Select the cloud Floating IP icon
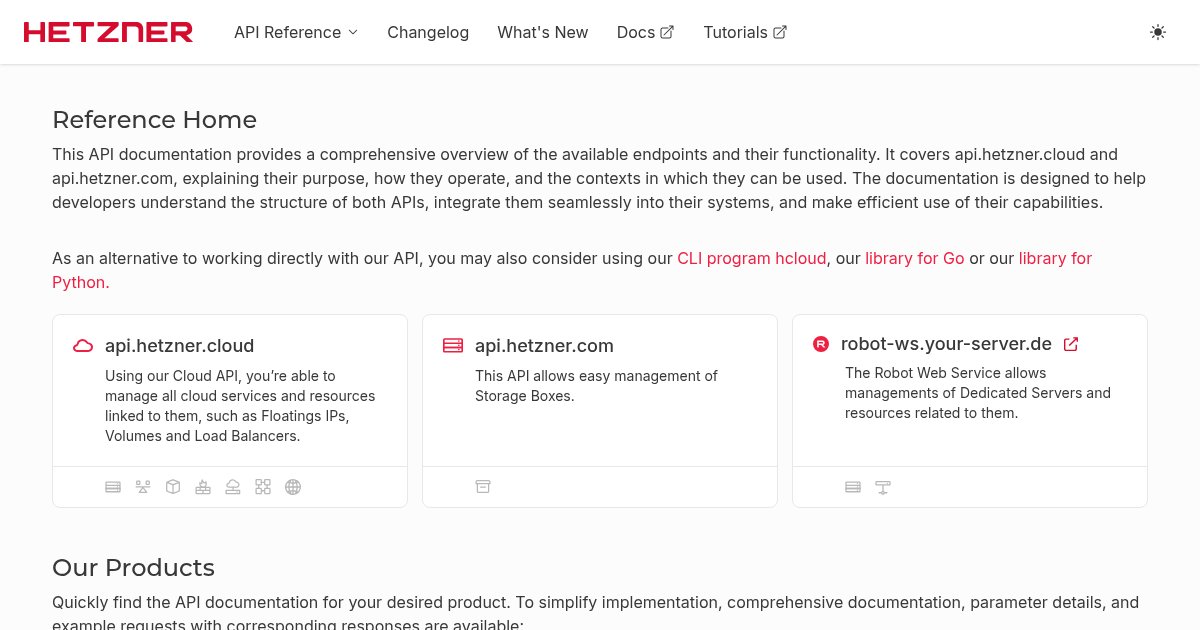1200x630 pixels. click(233, 487)
